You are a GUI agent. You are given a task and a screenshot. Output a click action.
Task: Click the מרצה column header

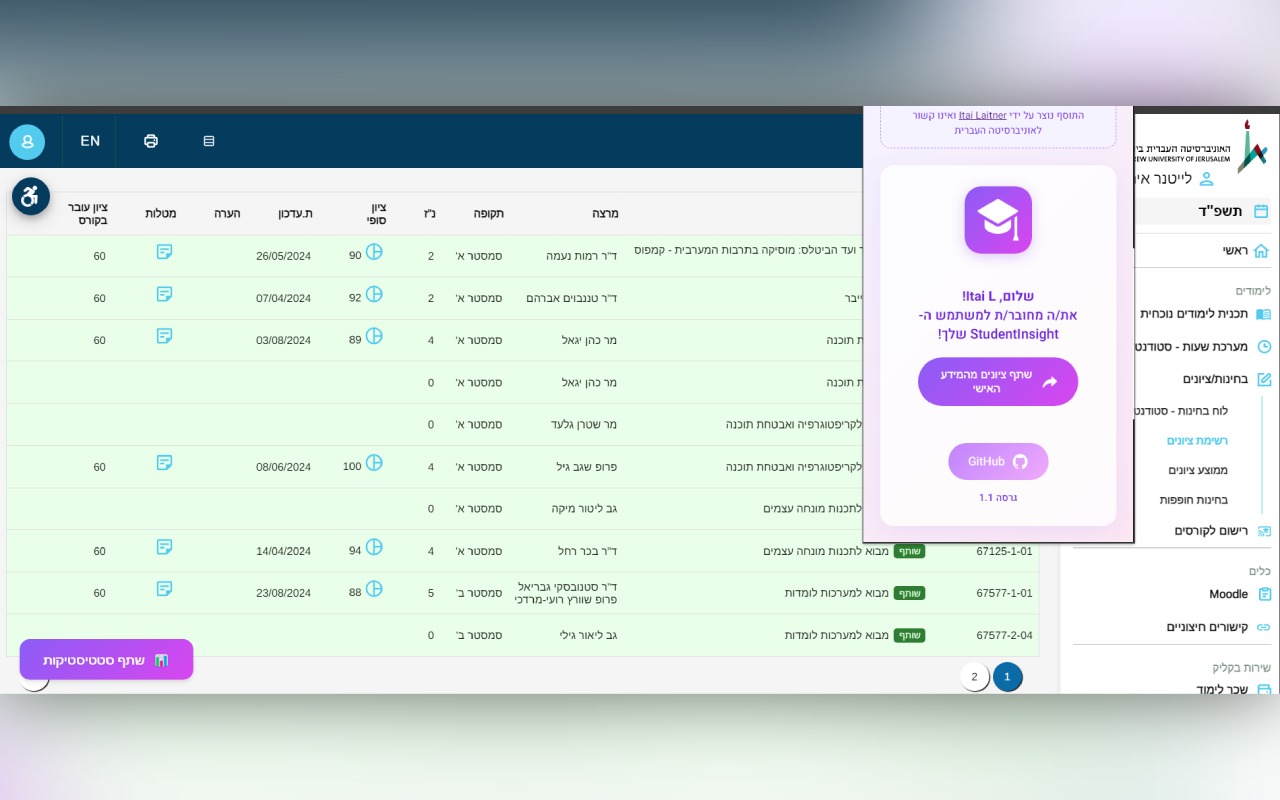(x=606, y=213)
